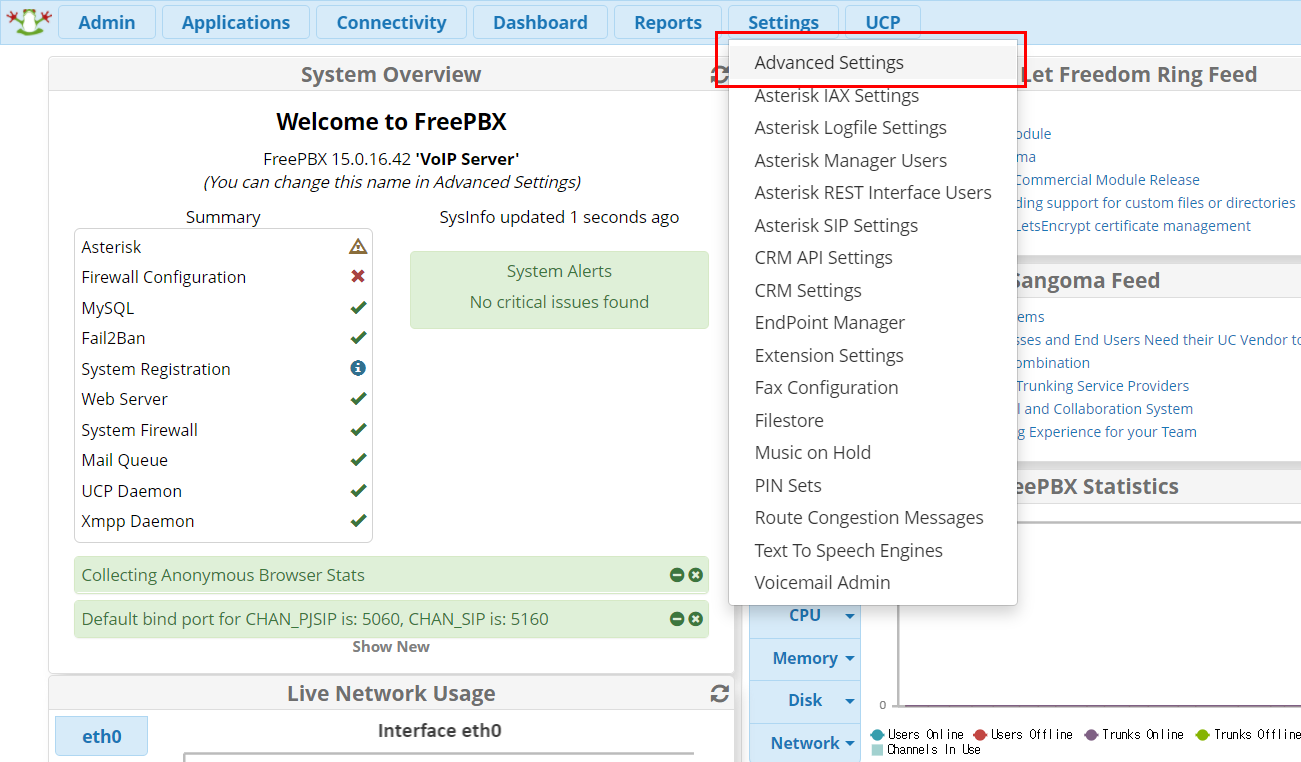Screen dimensions: 1301x762
Task: Click the Firewall Configuration red X icon
Action: click(358, 277)
